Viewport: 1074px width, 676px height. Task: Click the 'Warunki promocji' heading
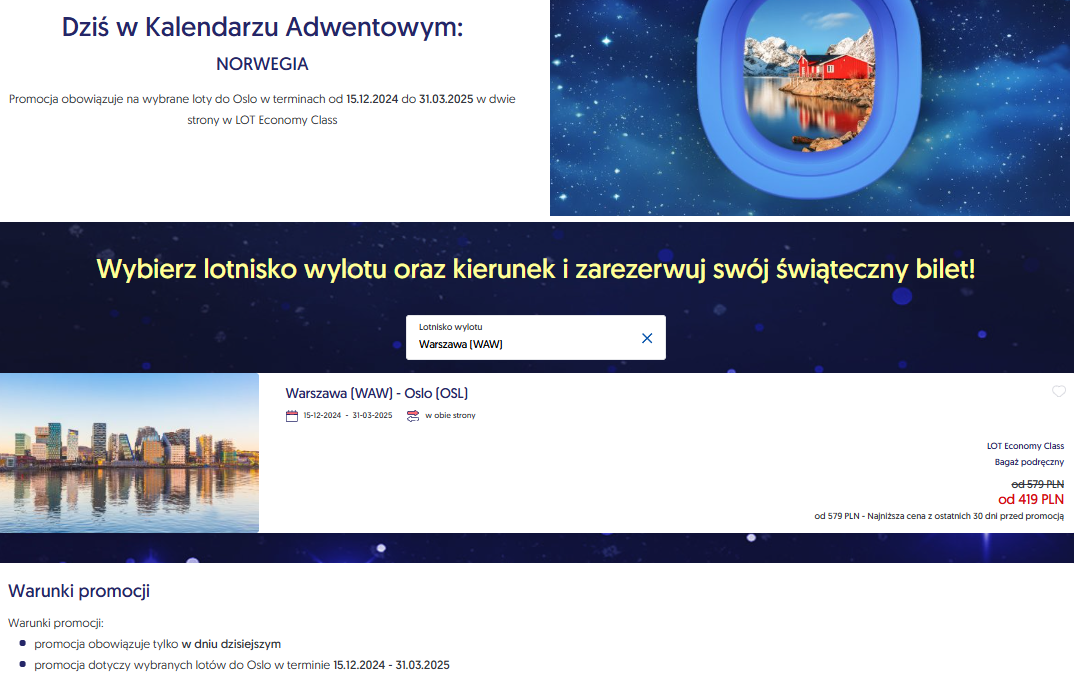point(79,591)
